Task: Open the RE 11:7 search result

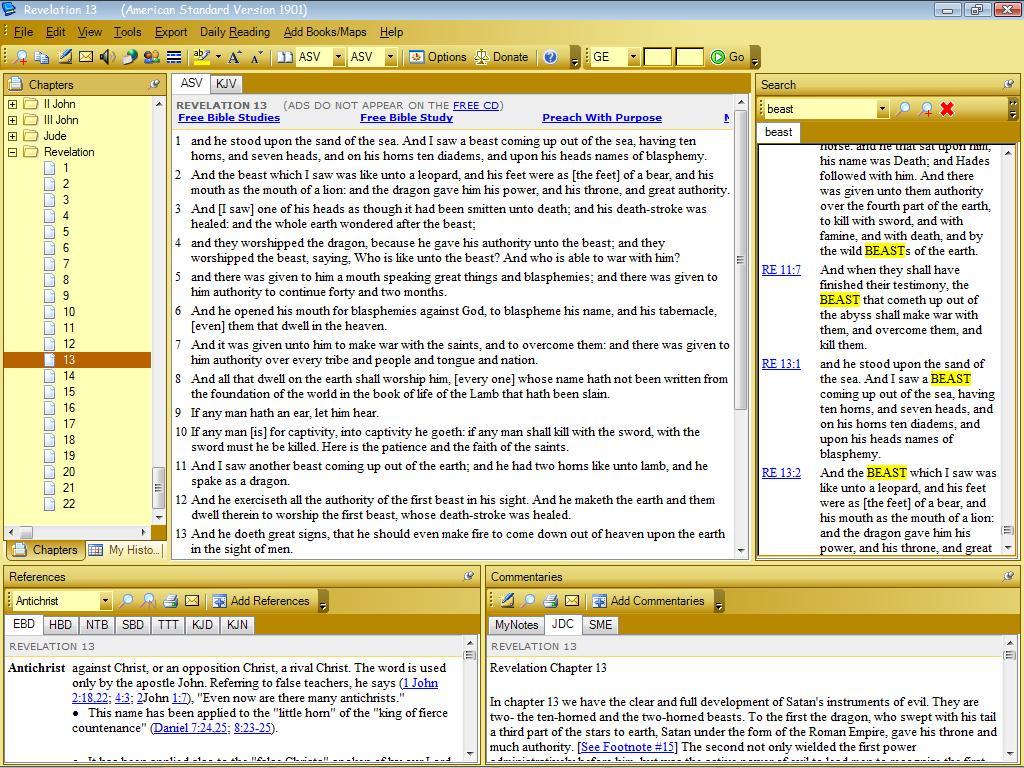Action: (781, 270)
